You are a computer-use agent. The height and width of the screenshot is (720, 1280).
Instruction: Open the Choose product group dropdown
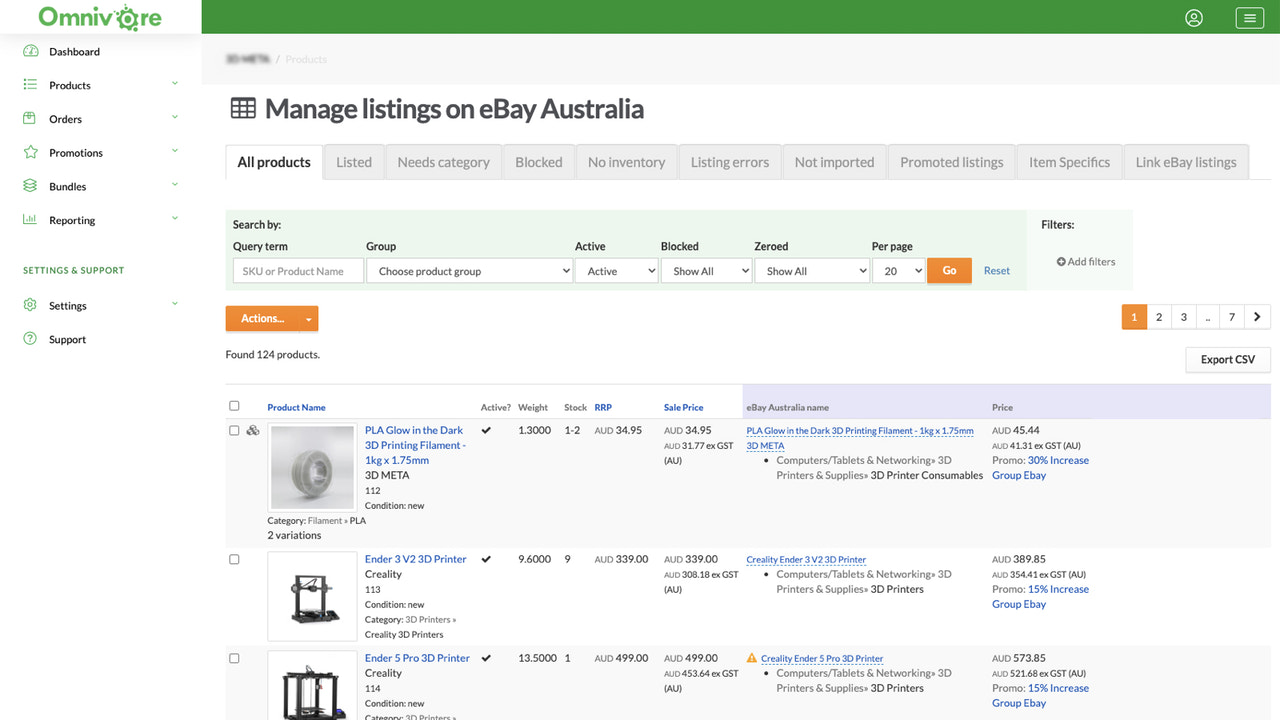[469, 270]
